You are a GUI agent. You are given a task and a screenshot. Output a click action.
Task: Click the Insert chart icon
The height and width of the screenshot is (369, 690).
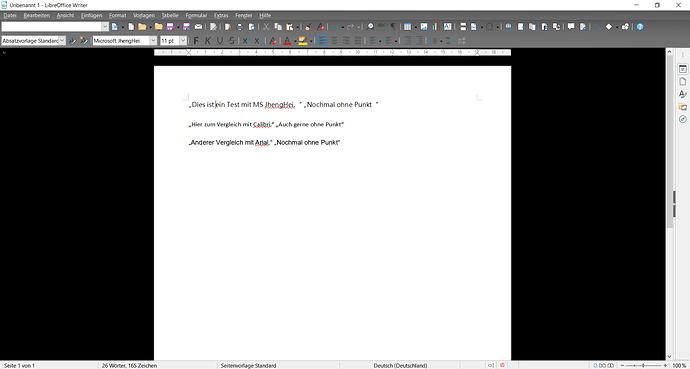coord(435,27)
